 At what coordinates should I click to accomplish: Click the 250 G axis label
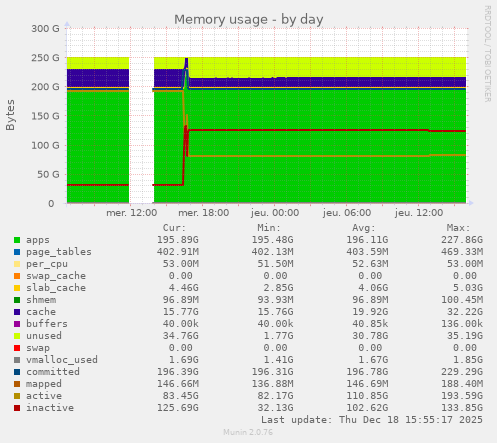[45, 58]
